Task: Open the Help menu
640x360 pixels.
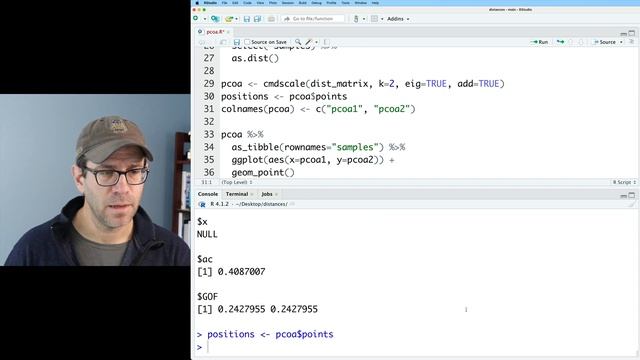Action: (x=375, y=3)
